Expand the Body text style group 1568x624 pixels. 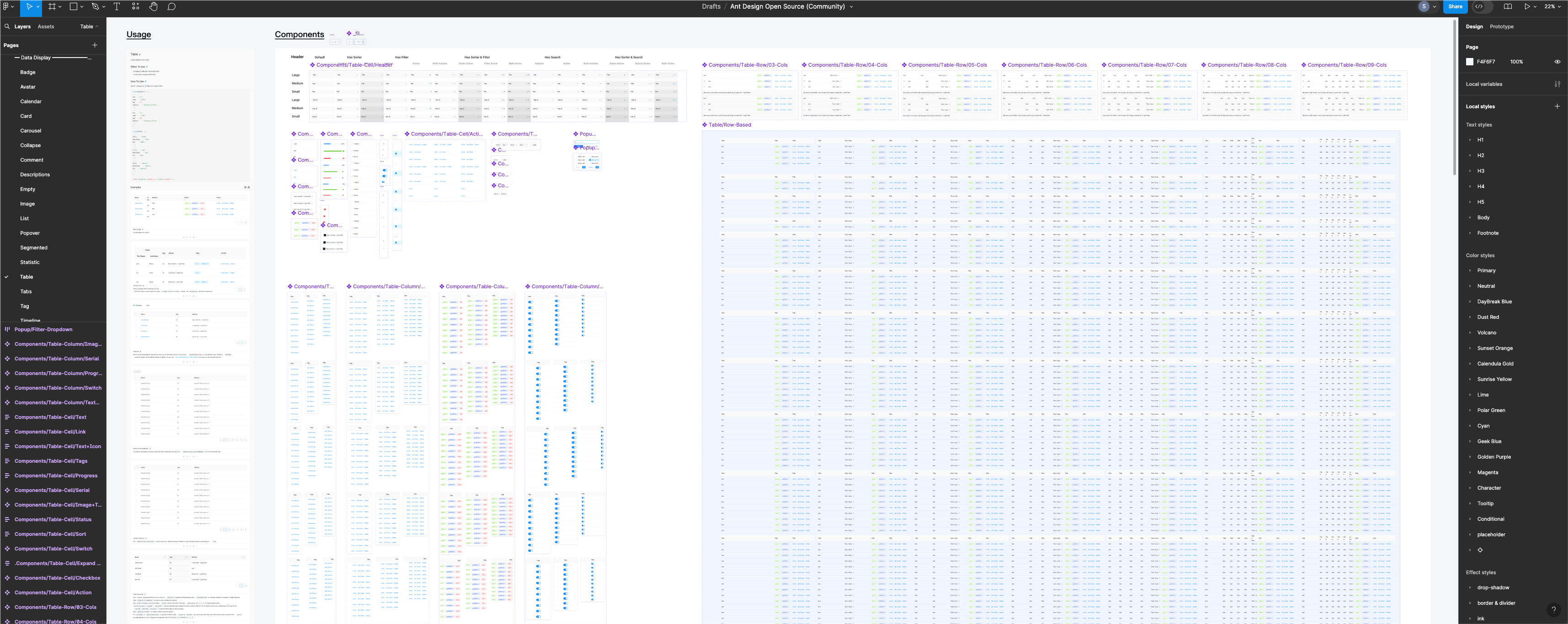click(x=1470, y=218)
